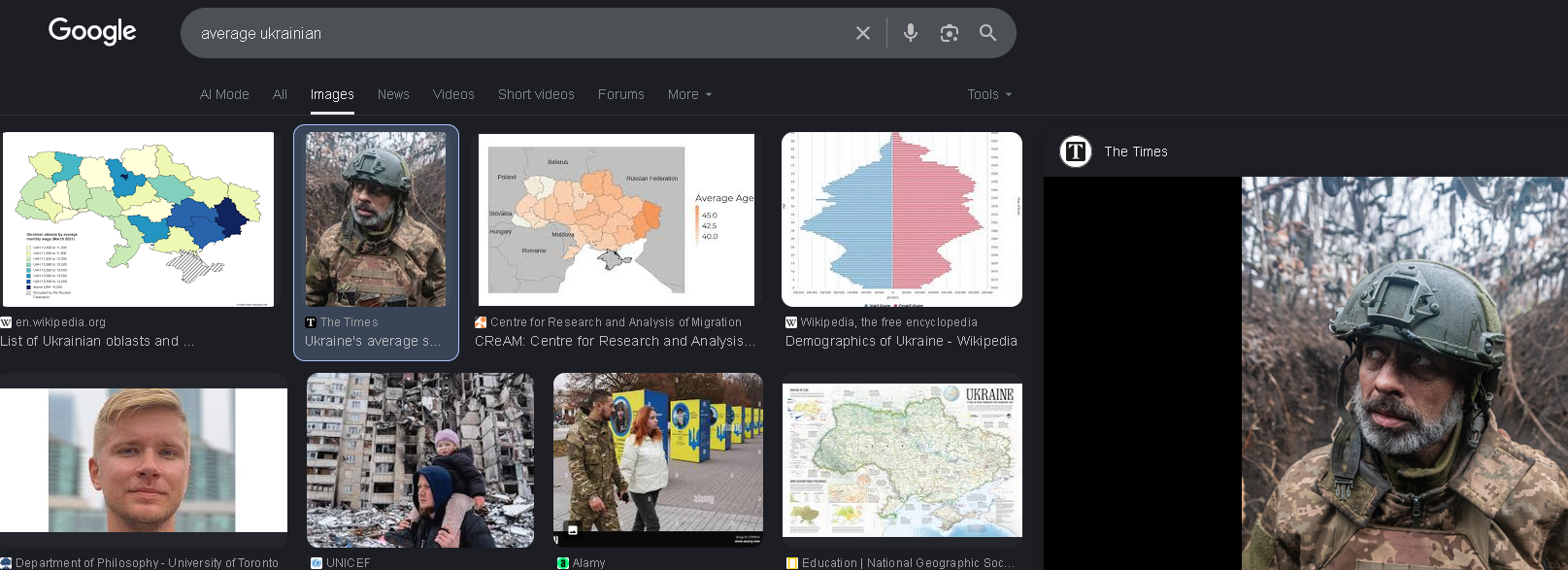The width and height of the screenshot is (1568, 570).
Task: Open 'Demographics of Ukraine - Wikipedia' link
Action: (901, 341)
